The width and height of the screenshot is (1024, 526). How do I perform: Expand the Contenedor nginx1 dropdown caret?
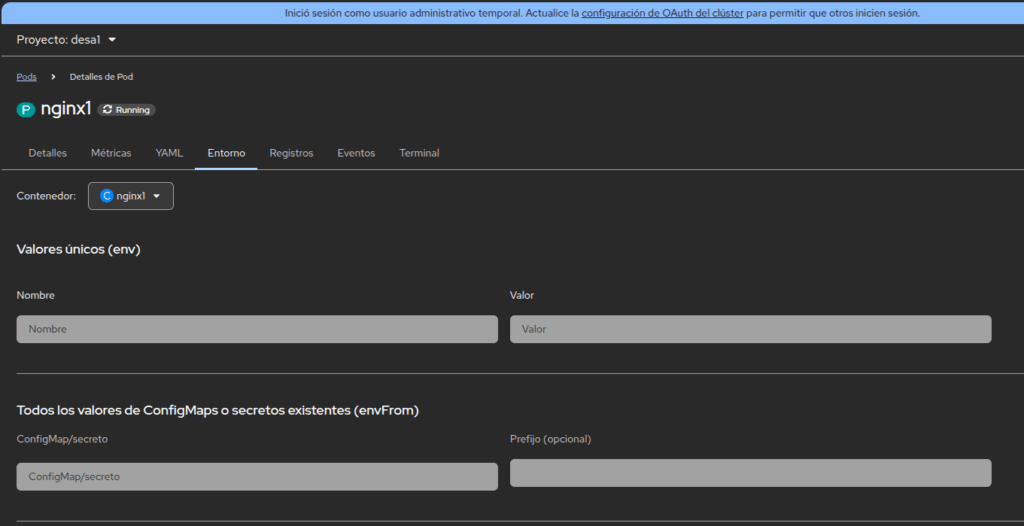(157, 196)
